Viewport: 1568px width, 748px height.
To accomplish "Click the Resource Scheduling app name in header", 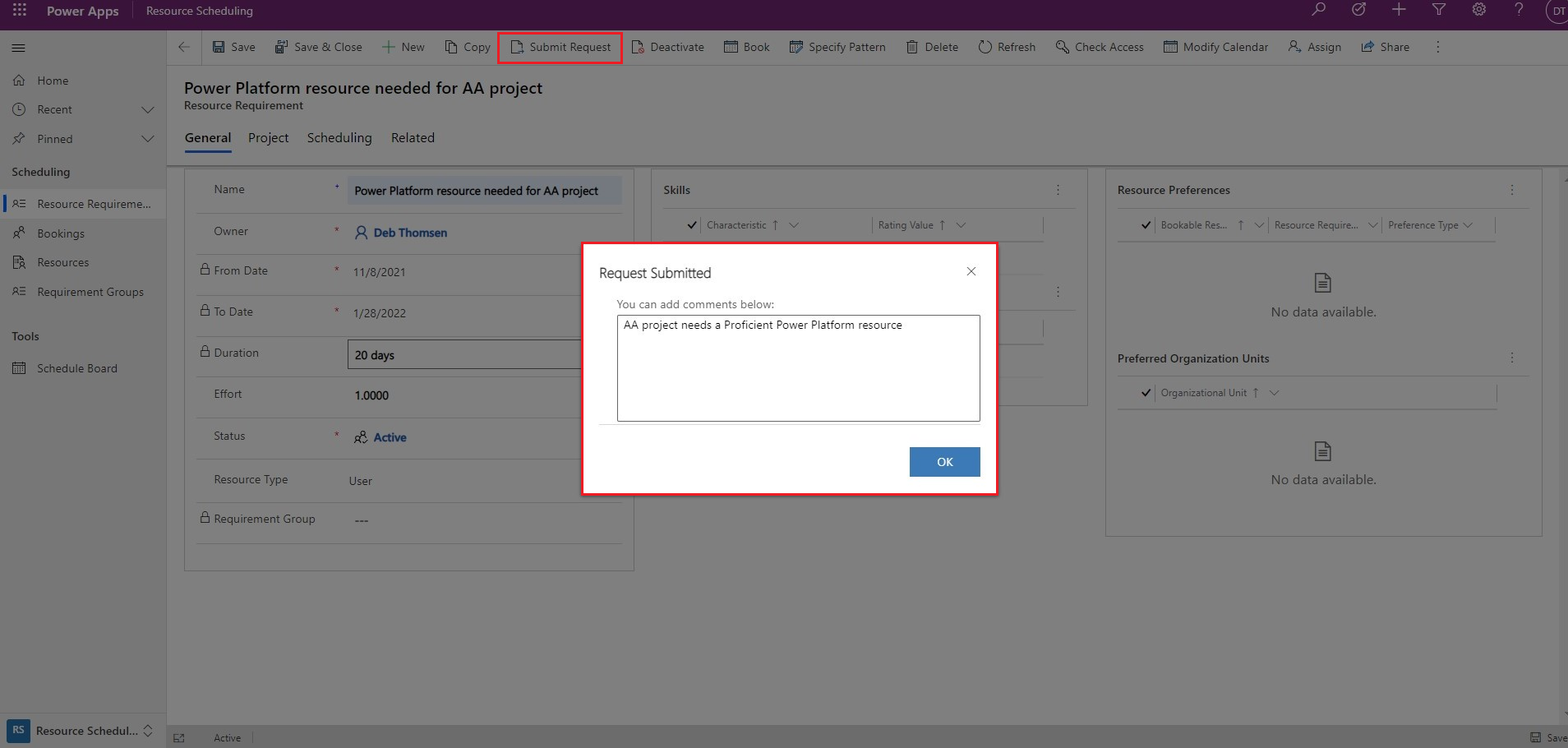I will point(200,11).
